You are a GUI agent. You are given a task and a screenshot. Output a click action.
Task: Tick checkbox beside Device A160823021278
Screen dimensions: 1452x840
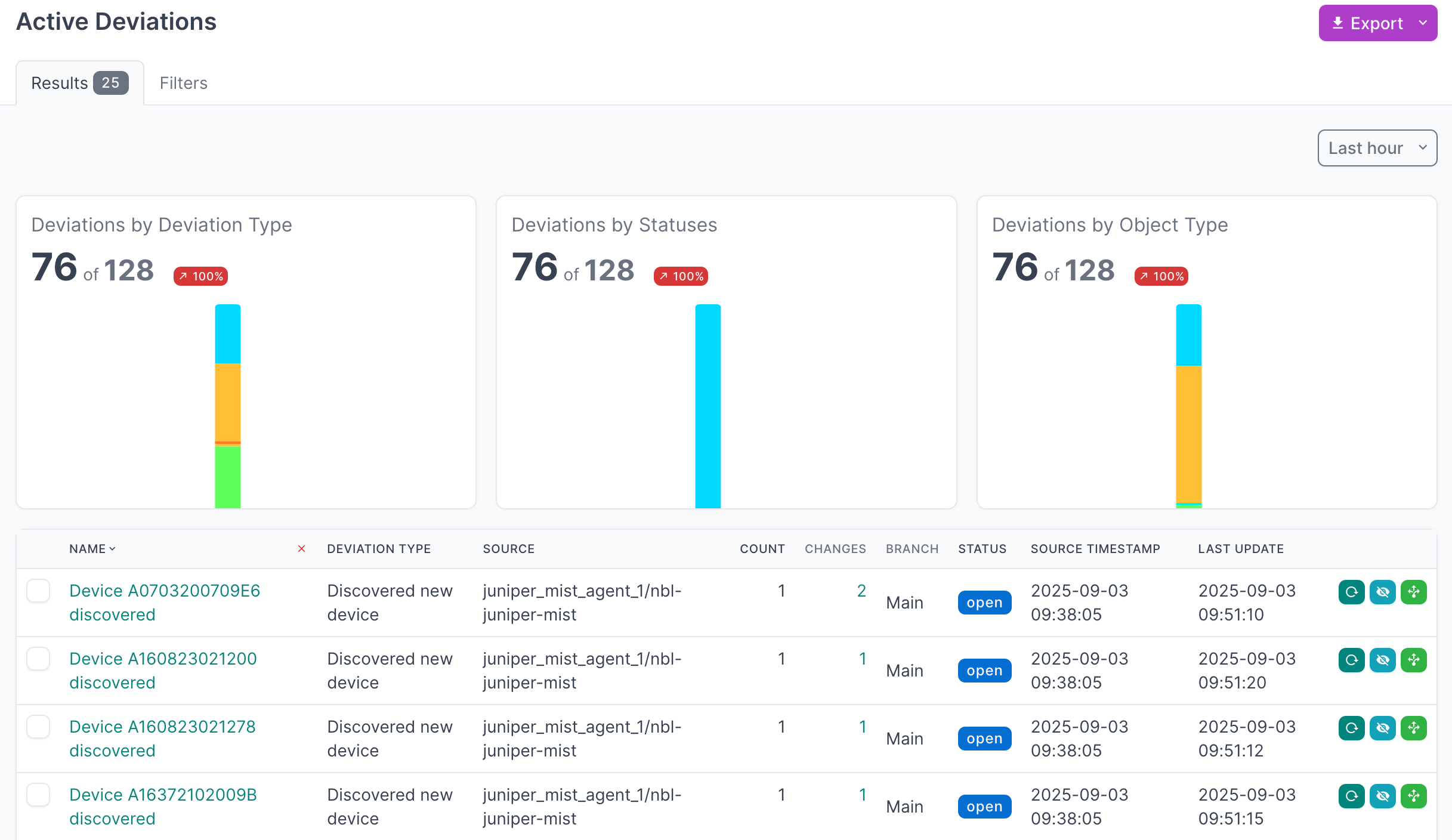pyautogui.click(x=38, y=727)
